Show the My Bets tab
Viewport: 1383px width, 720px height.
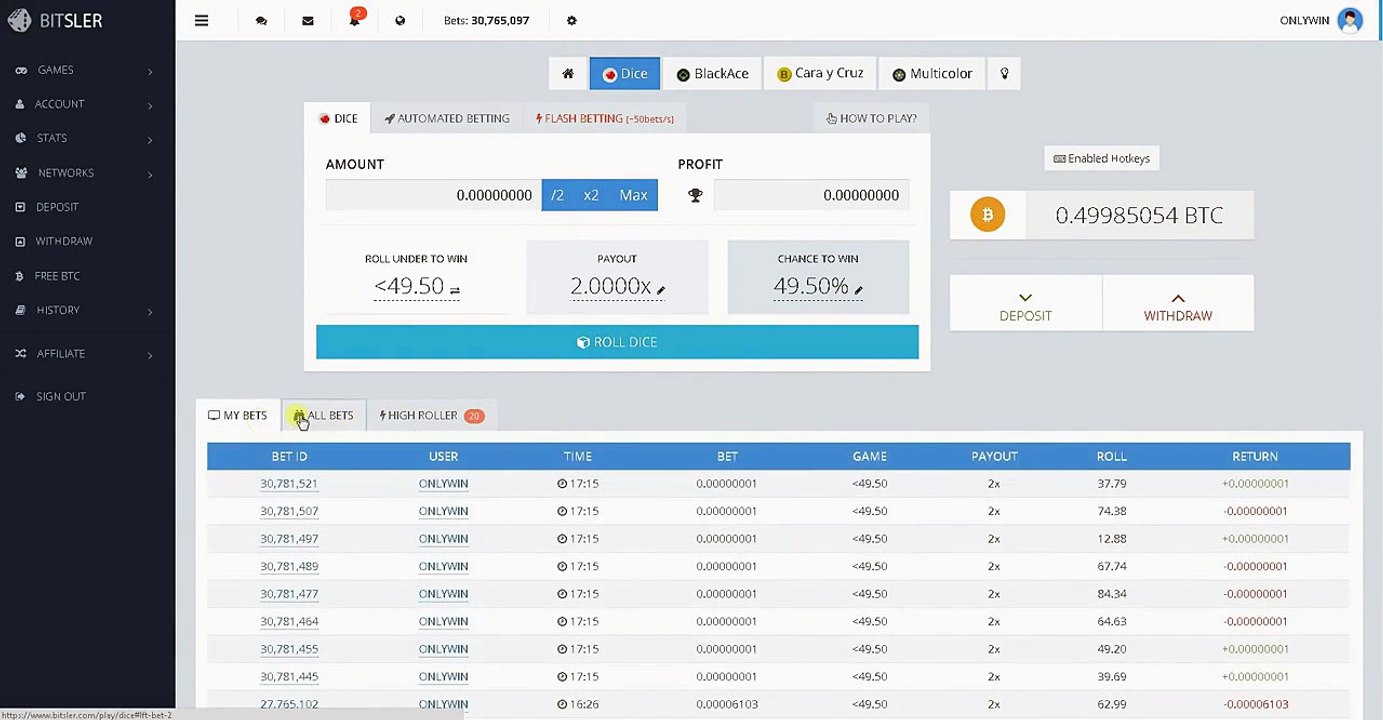[238, 415]
